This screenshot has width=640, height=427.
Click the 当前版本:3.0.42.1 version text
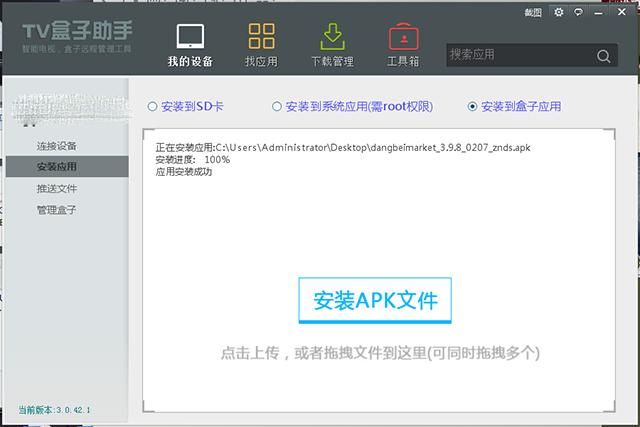54,410
